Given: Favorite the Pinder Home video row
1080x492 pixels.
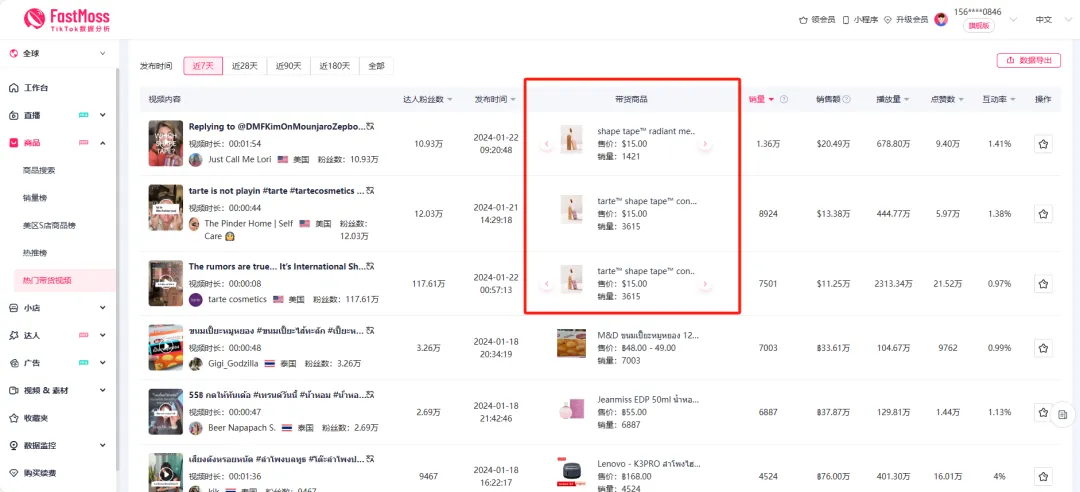Looking at the screenshot, I should click(x=1043, y=214).
